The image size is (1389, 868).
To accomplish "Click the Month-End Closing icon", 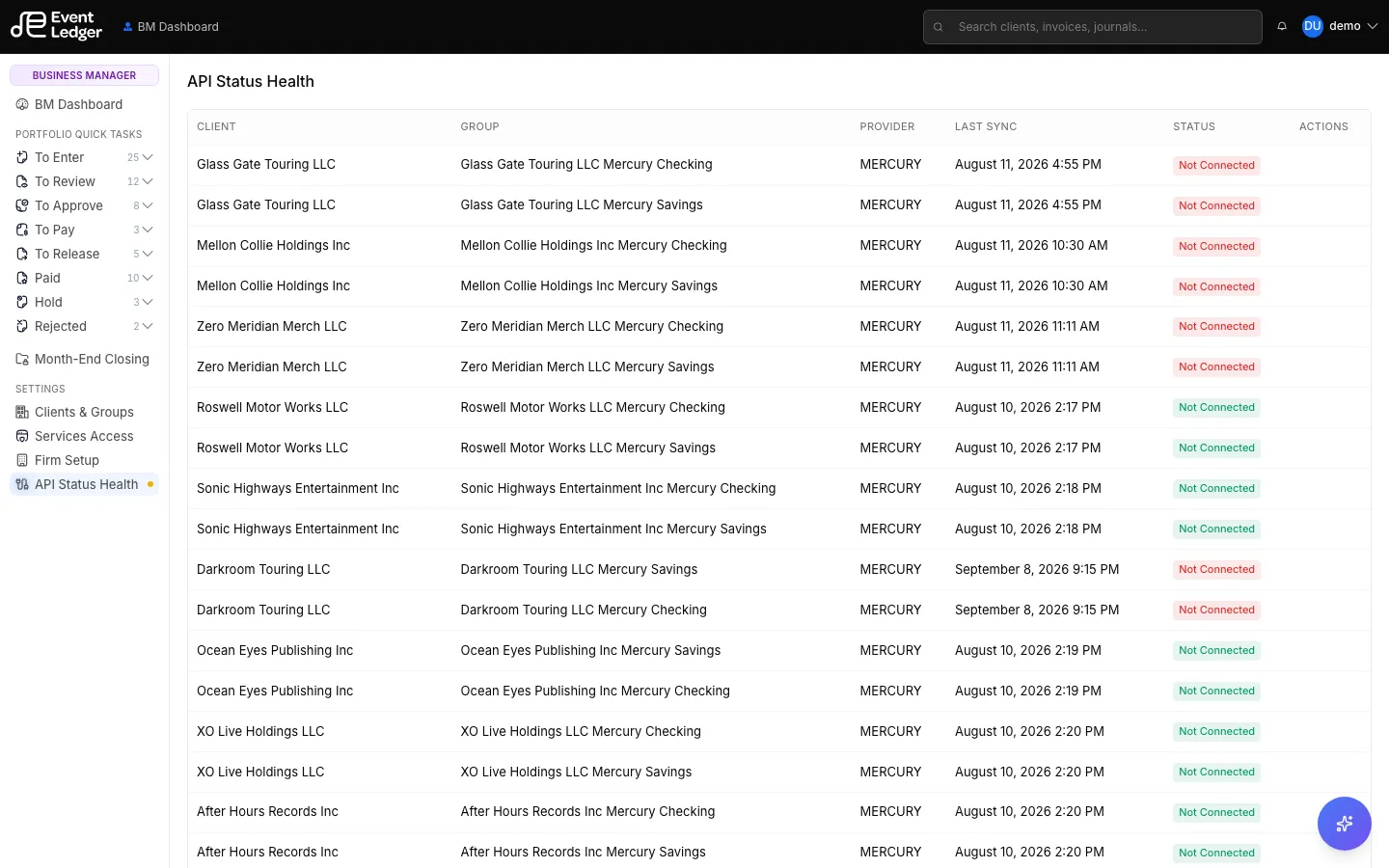I will (x=22, y=359).
